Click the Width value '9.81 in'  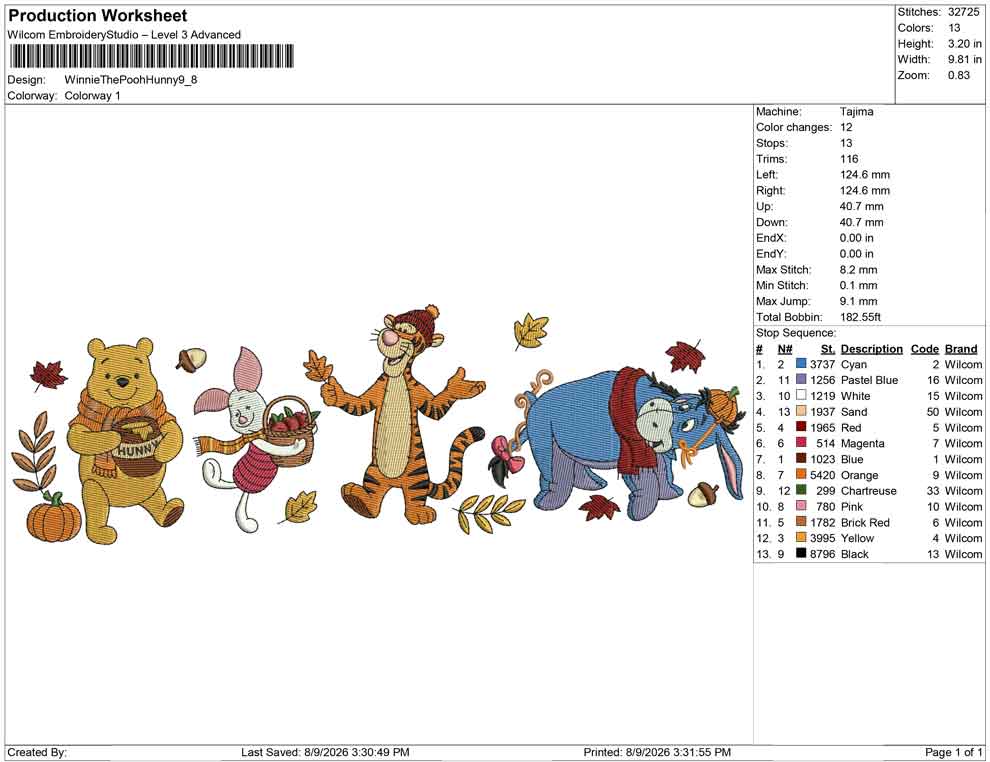point(965,59)
